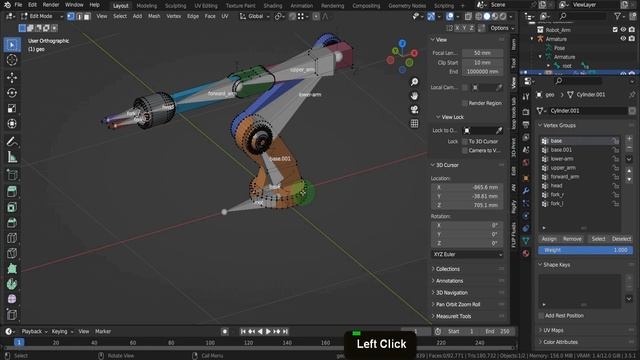Viewport: 640px width, 360px height.
Task: Toggle camera view icon
Action: 414,109
